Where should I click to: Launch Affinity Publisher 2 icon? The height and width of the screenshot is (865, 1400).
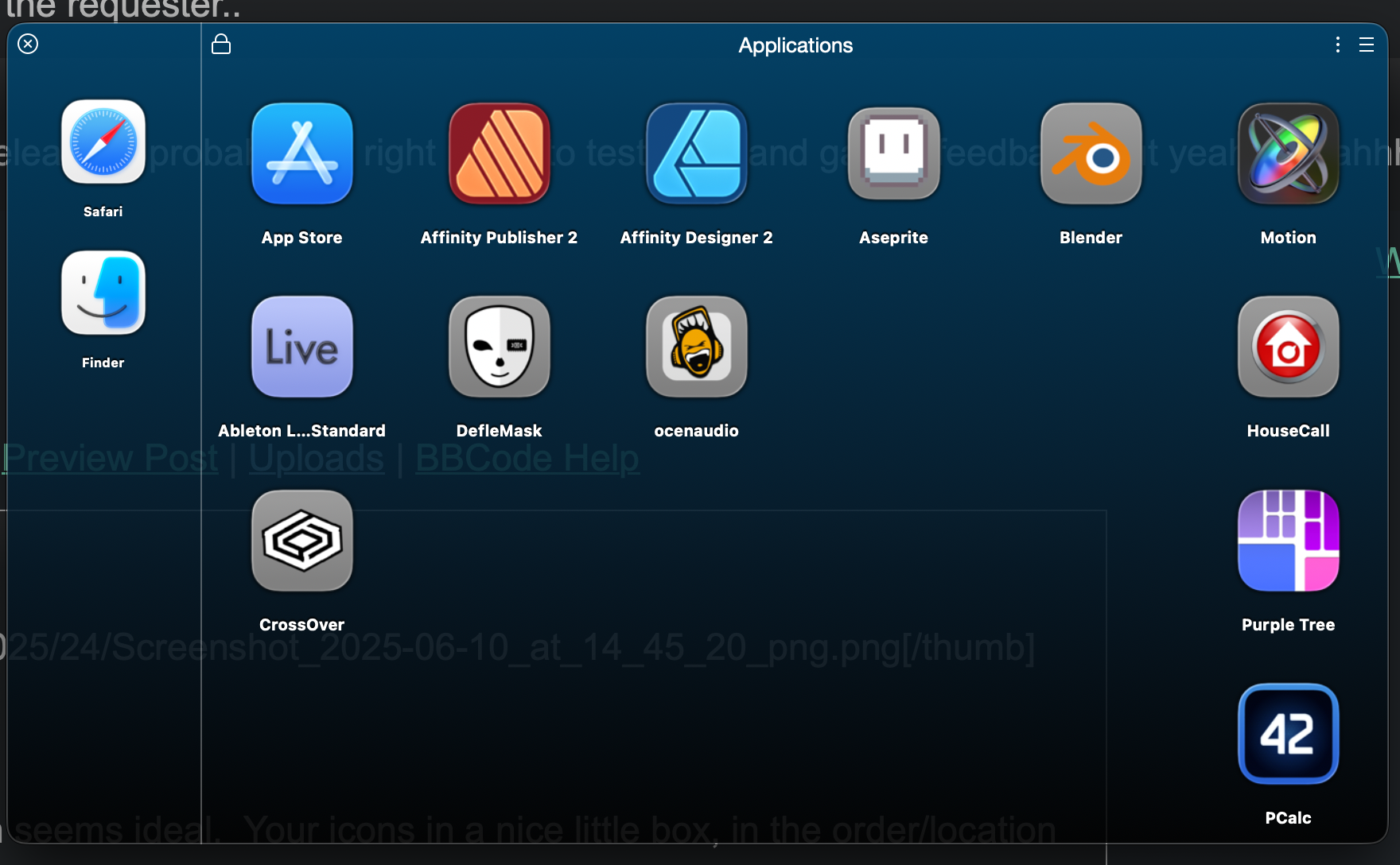[x=500, y=153]
